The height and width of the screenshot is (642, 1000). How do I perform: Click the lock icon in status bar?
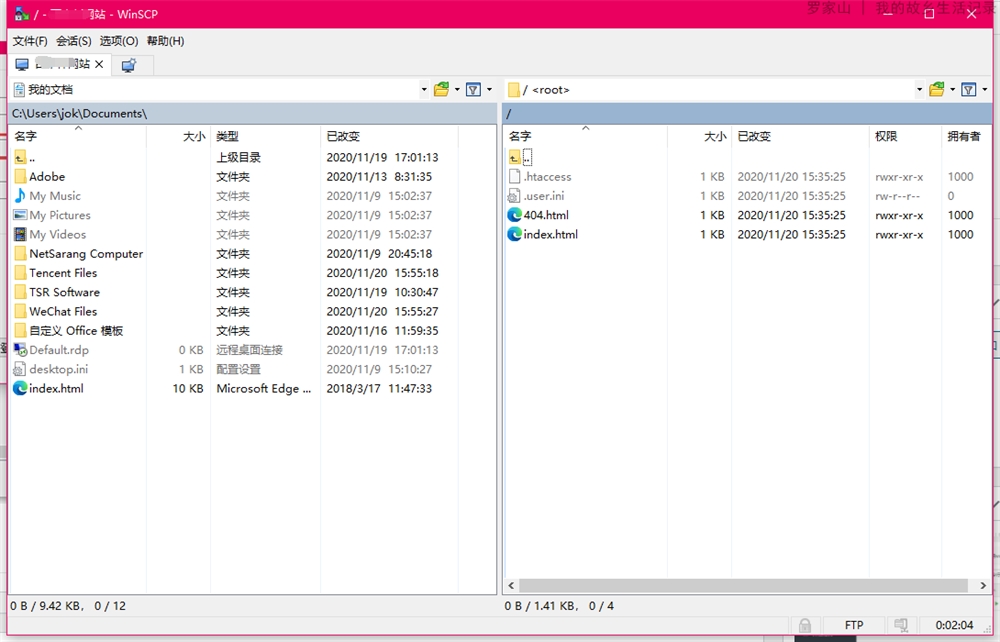click(x=805, y=625)
